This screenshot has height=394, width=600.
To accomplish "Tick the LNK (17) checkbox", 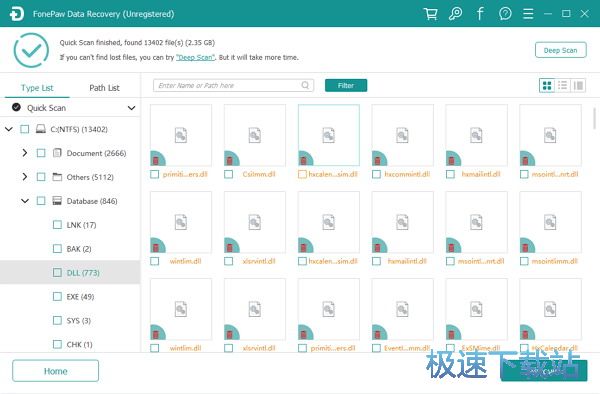I will [57, 225].
